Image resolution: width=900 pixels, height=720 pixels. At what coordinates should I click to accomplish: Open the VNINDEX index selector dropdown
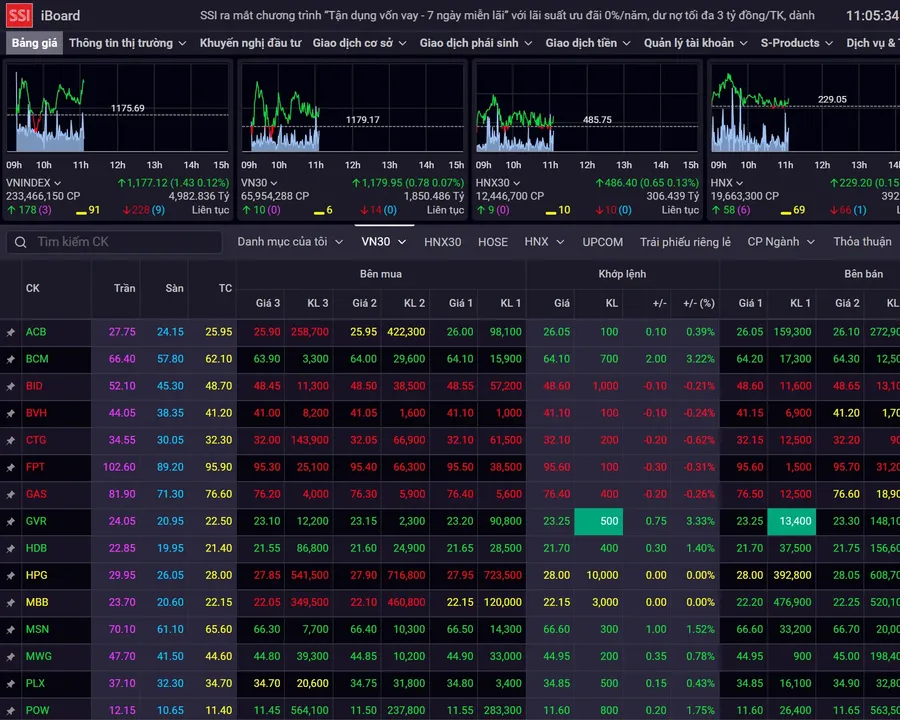[x=33, y=183]
